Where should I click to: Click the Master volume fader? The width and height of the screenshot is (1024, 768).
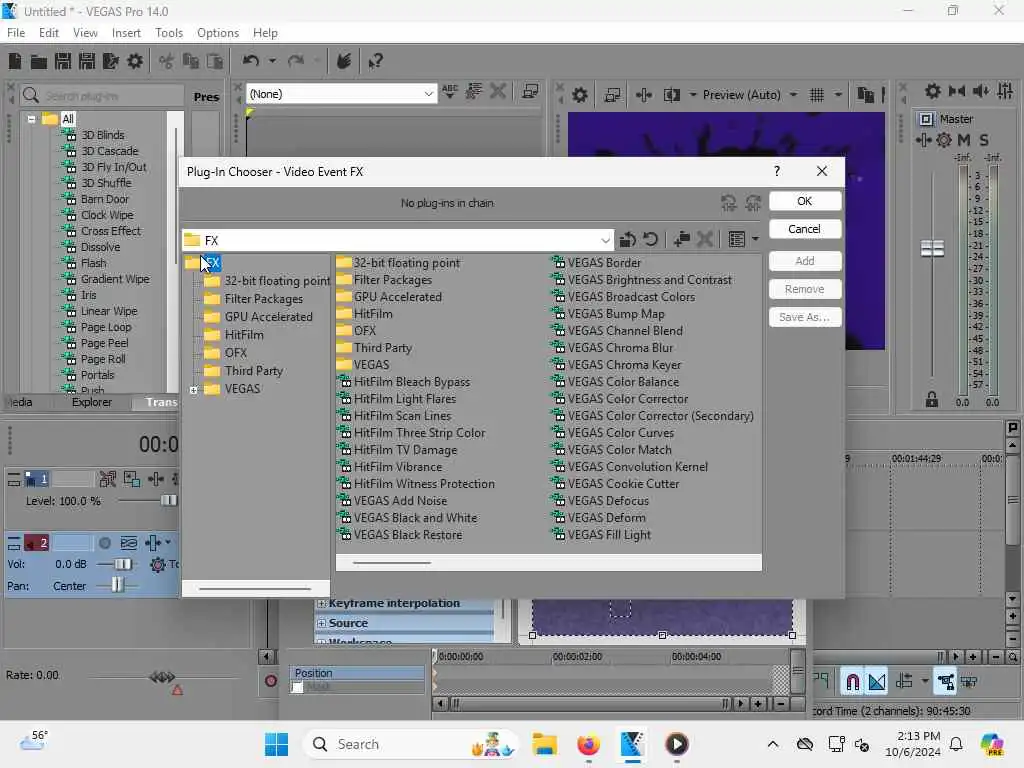click(x=932, y=248)
